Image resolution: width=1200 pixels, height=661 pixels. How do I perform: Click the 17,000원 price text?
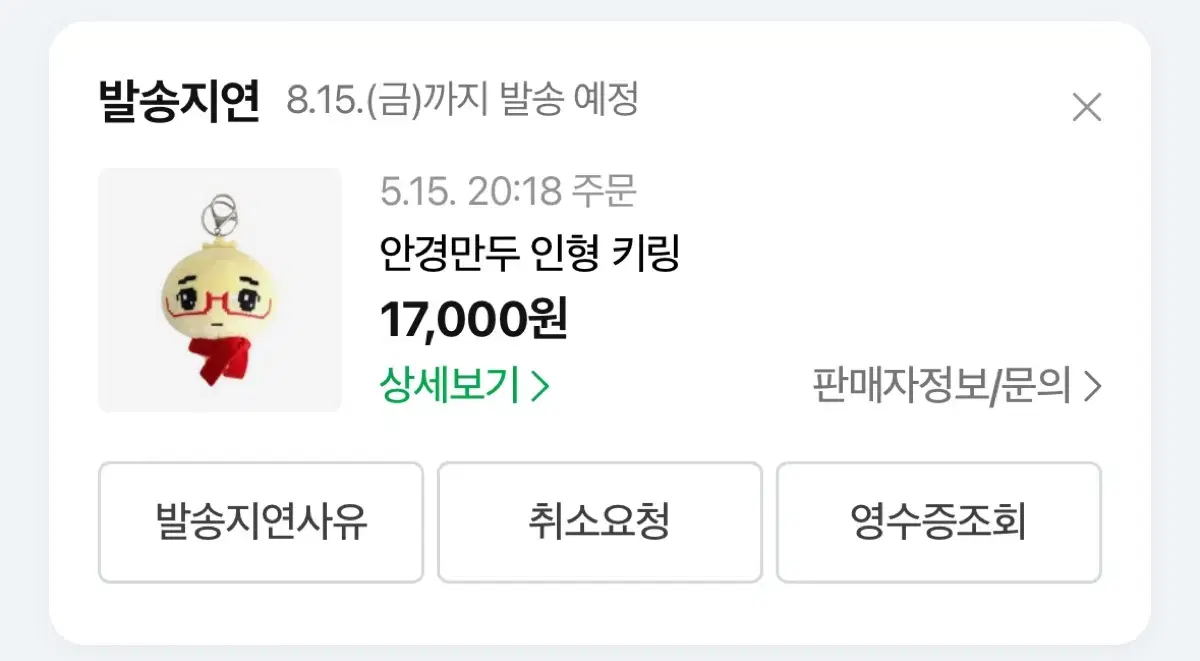[474, 320]
